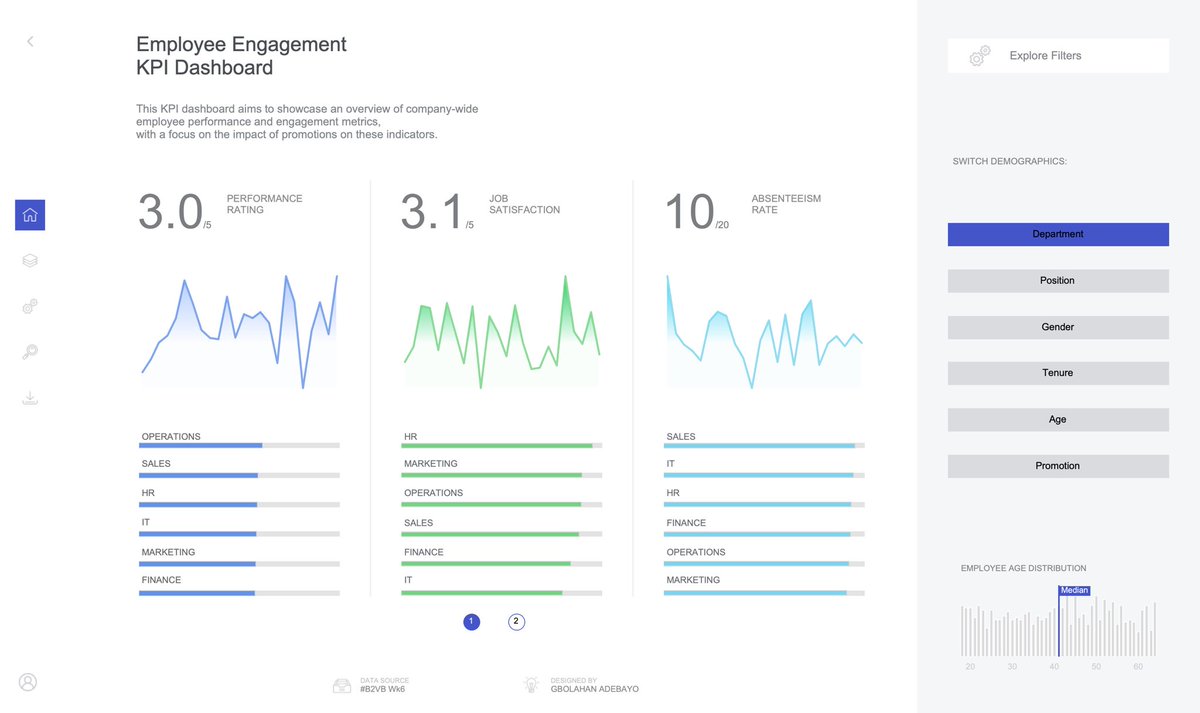Select Sales bar under Performance Rating

(239, 475)
